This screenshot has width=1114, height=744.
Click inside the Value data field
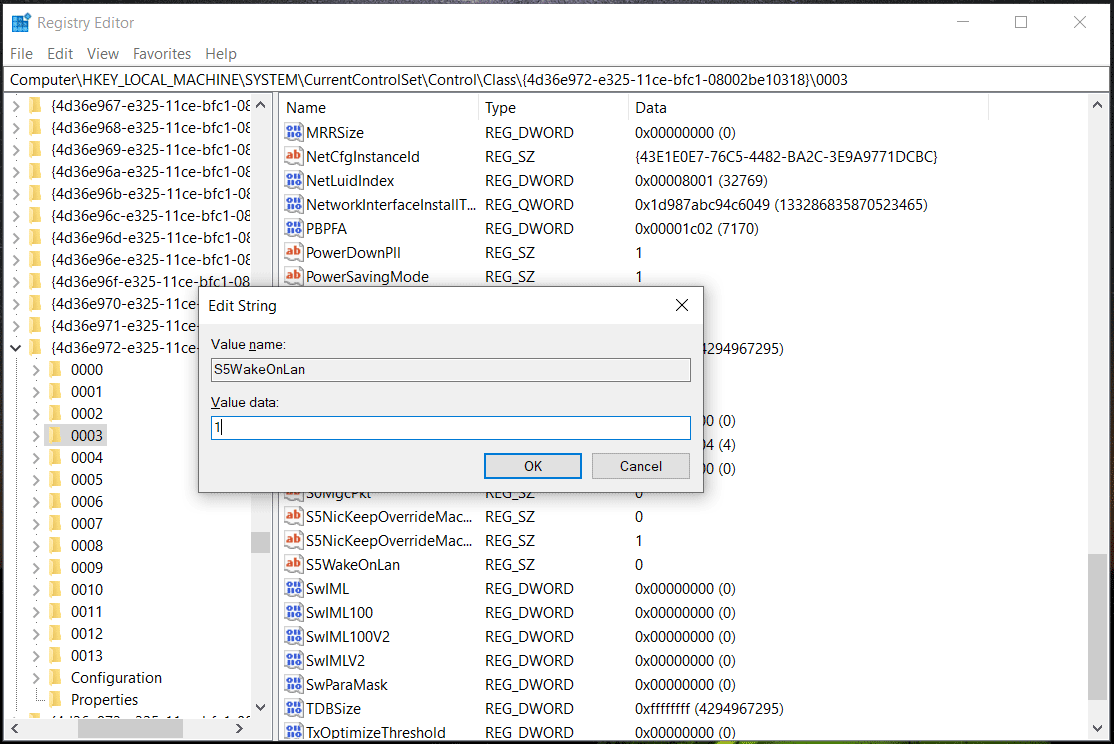450,427
